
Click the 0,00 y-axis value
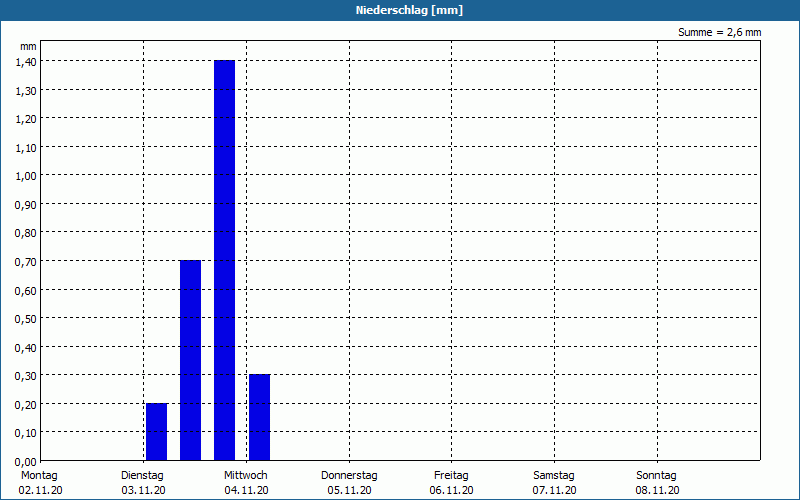click(26, 461)
